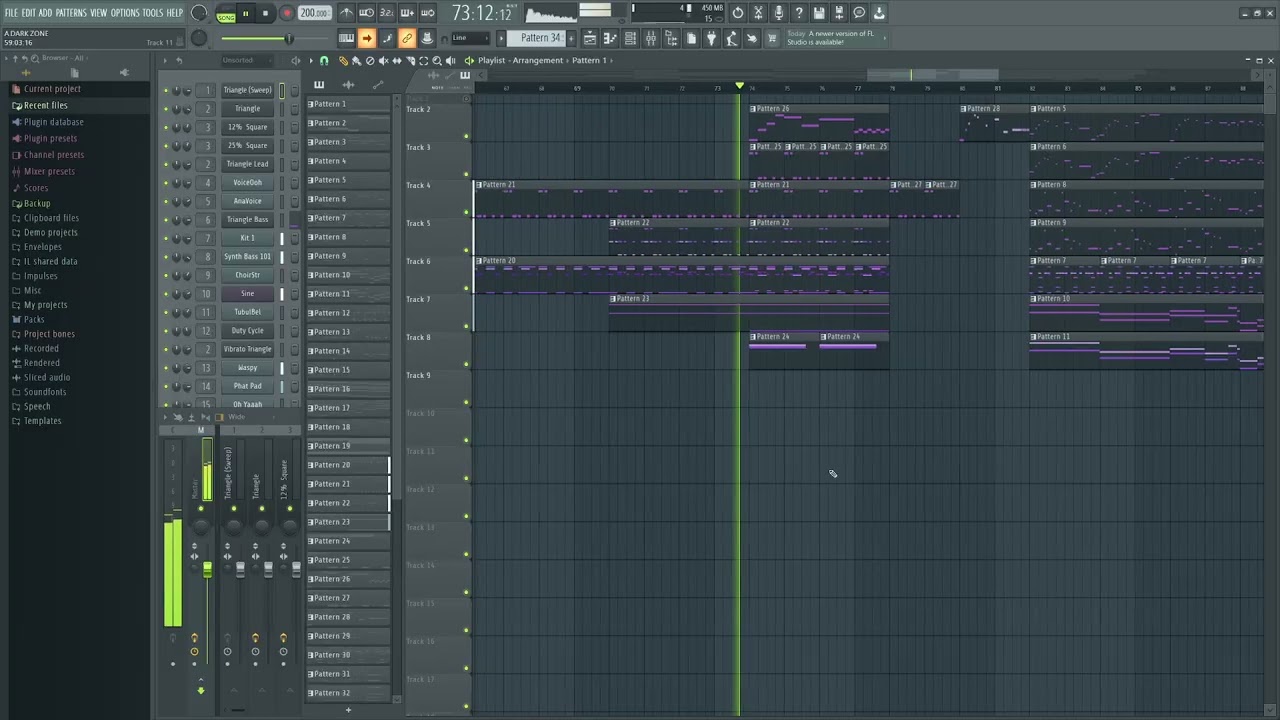Image resolution: width=1280 pixels, height=720 pixels.
Task: Select the mute tool in playlist toolbar
Action: [x=383, y=60]
